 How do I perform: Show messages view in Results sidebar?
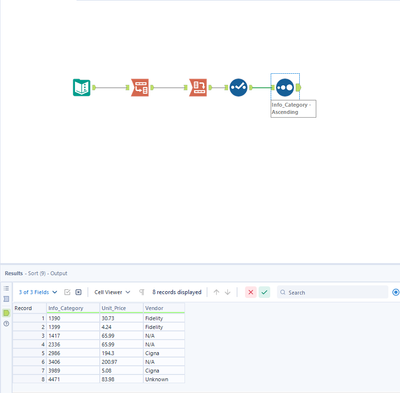tap(6, 288)
